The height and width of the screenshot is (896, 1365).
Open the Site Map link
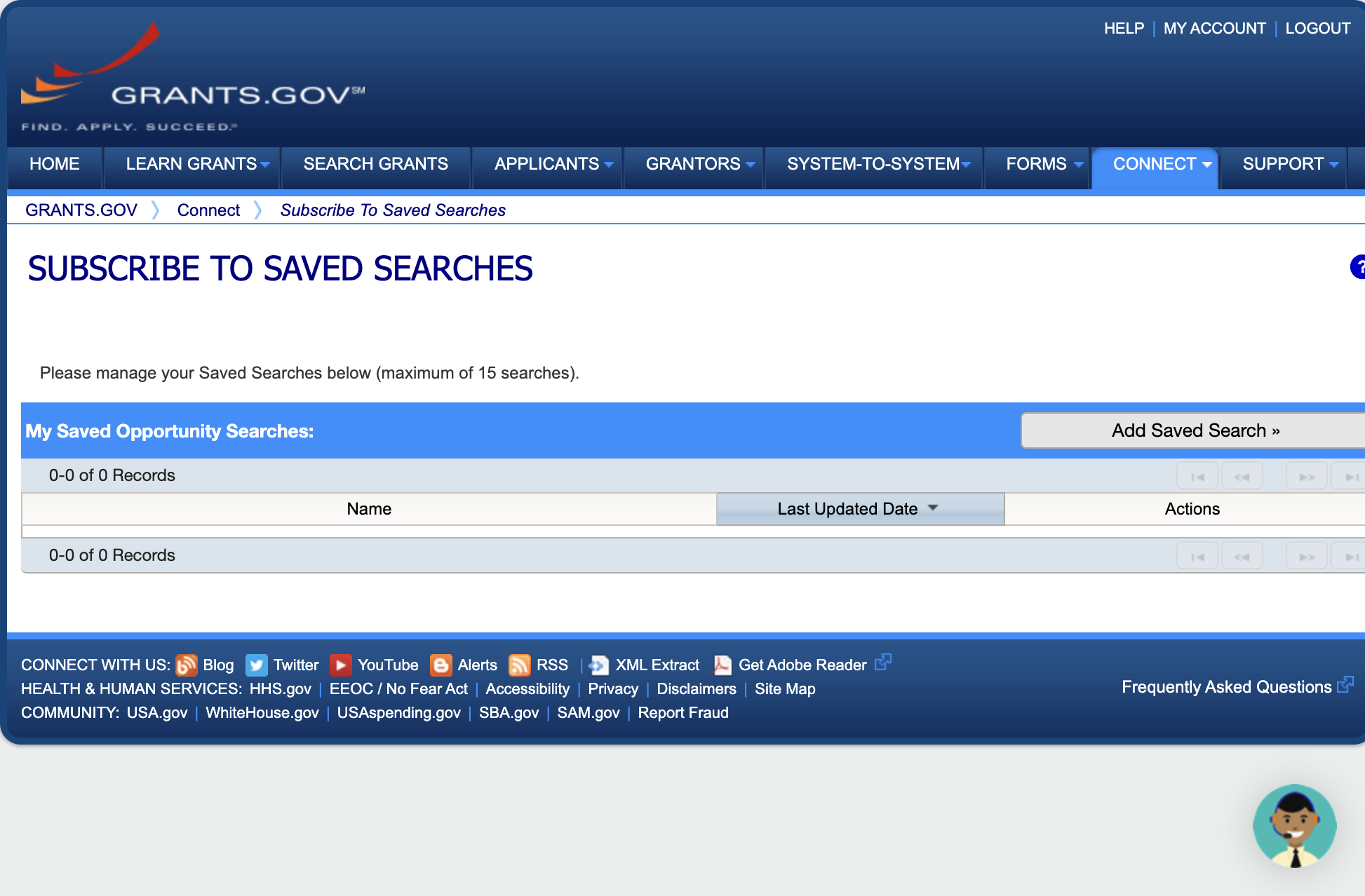[x=785, y=689]
